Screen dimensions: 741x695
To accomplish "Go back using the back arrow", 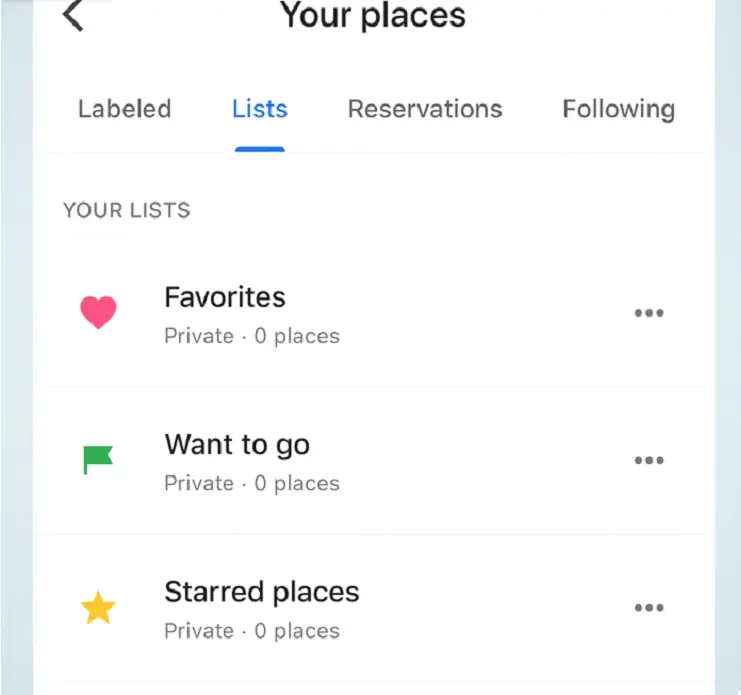I will (x=73, y=16).
